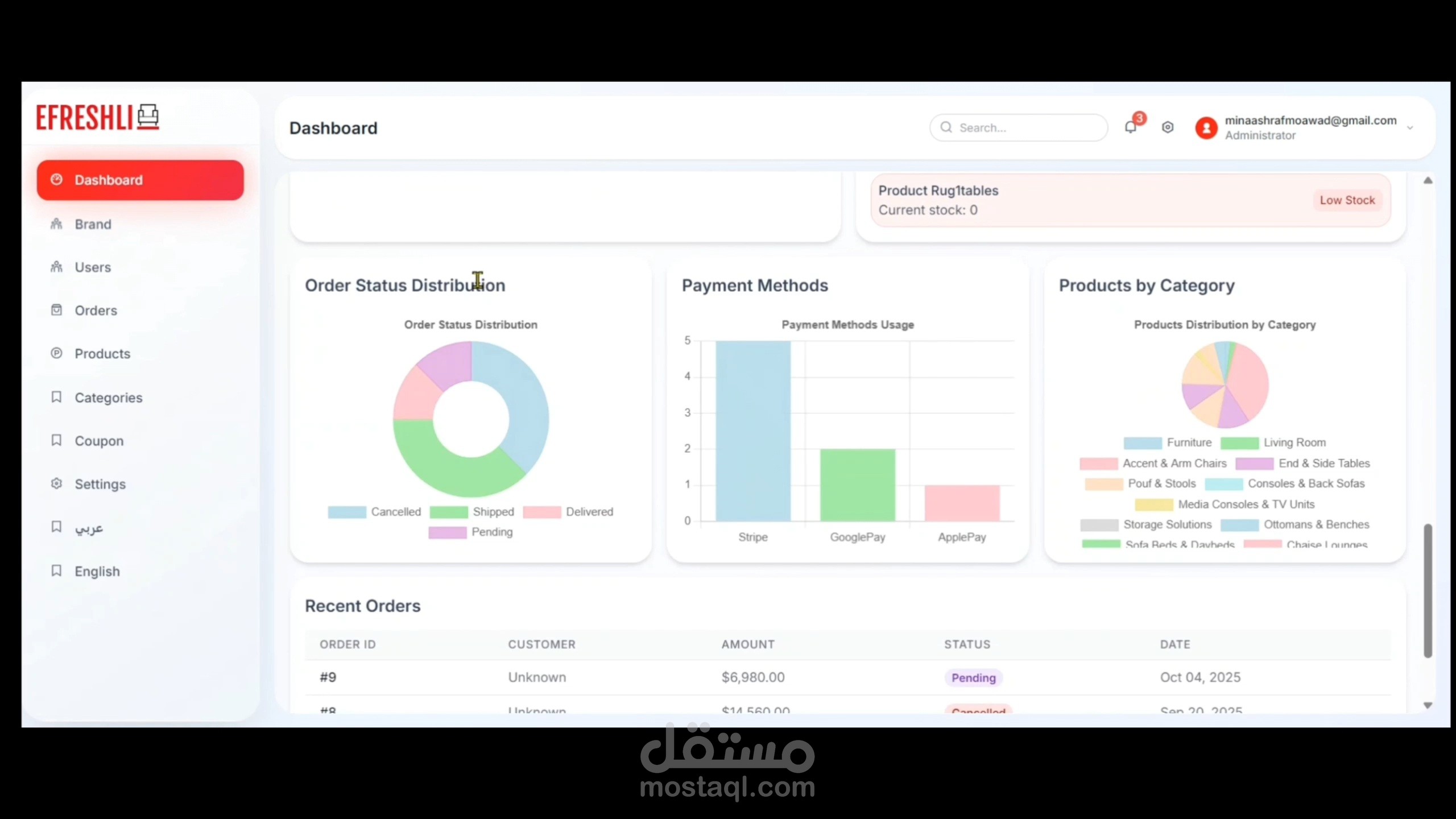
Task: Select the Brand sidebar icon
Action: pyautogui.click(x=57, y=224)
